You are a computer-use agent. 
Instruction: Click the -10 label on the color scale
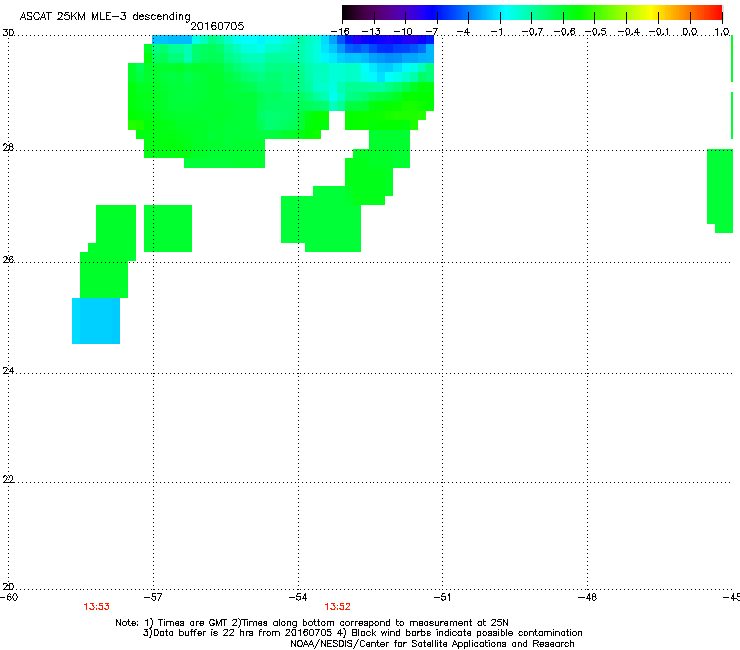(403, 32)
